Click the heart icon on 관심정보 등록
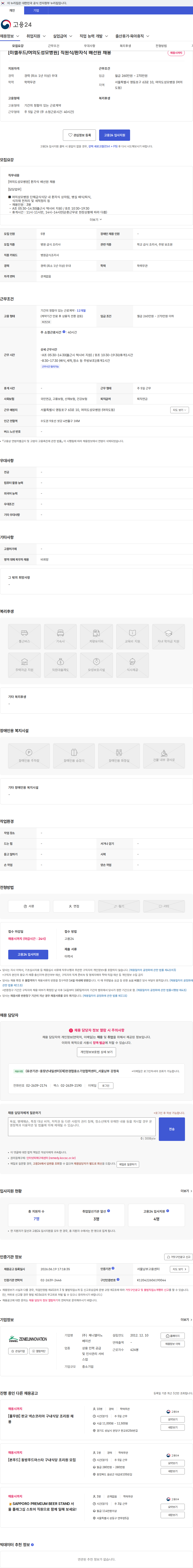The height and width of the screenshot is (1568, 193). click(70, 135)
